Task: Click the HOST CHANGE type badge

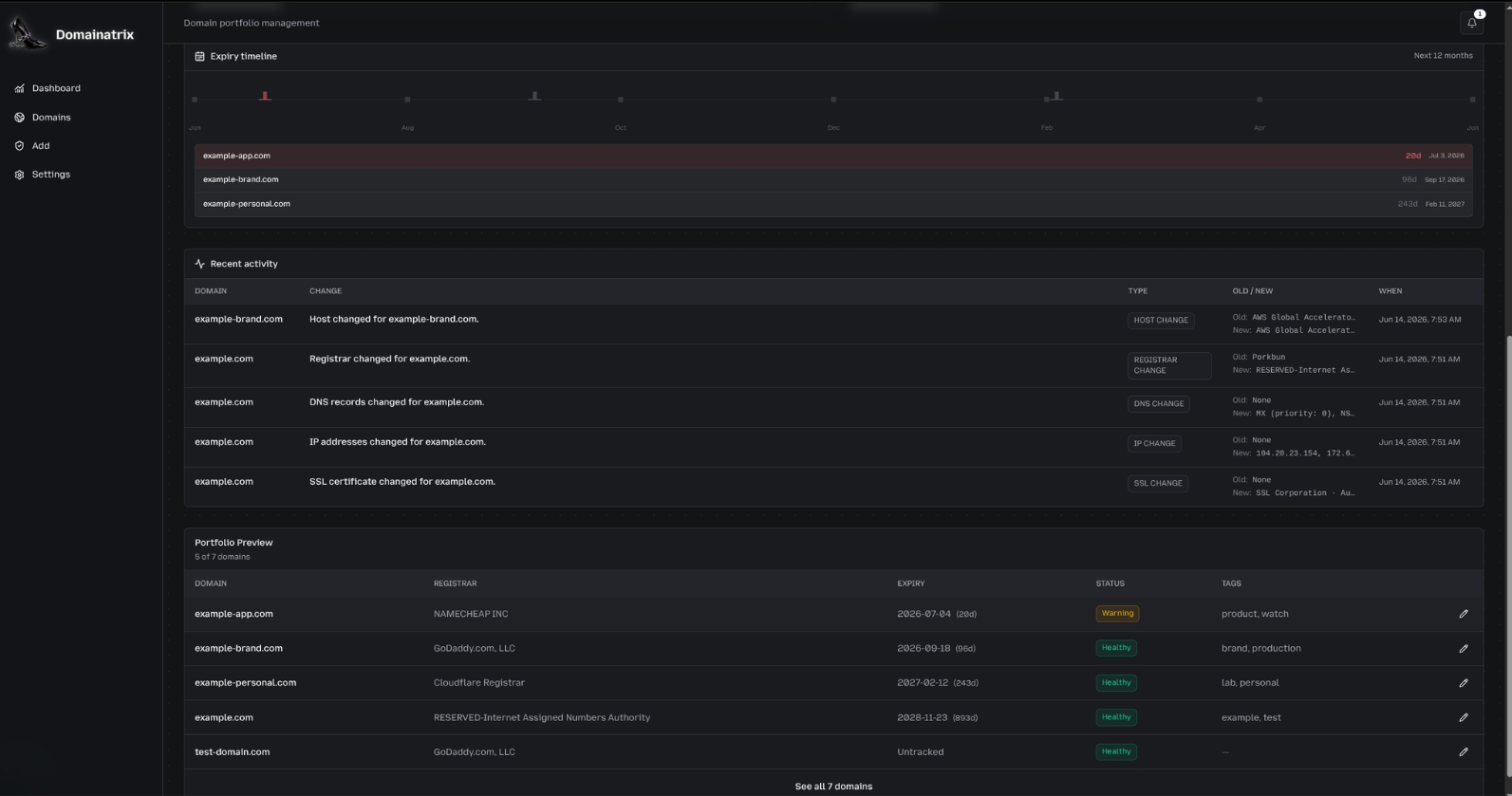Action: (1161, 321)
